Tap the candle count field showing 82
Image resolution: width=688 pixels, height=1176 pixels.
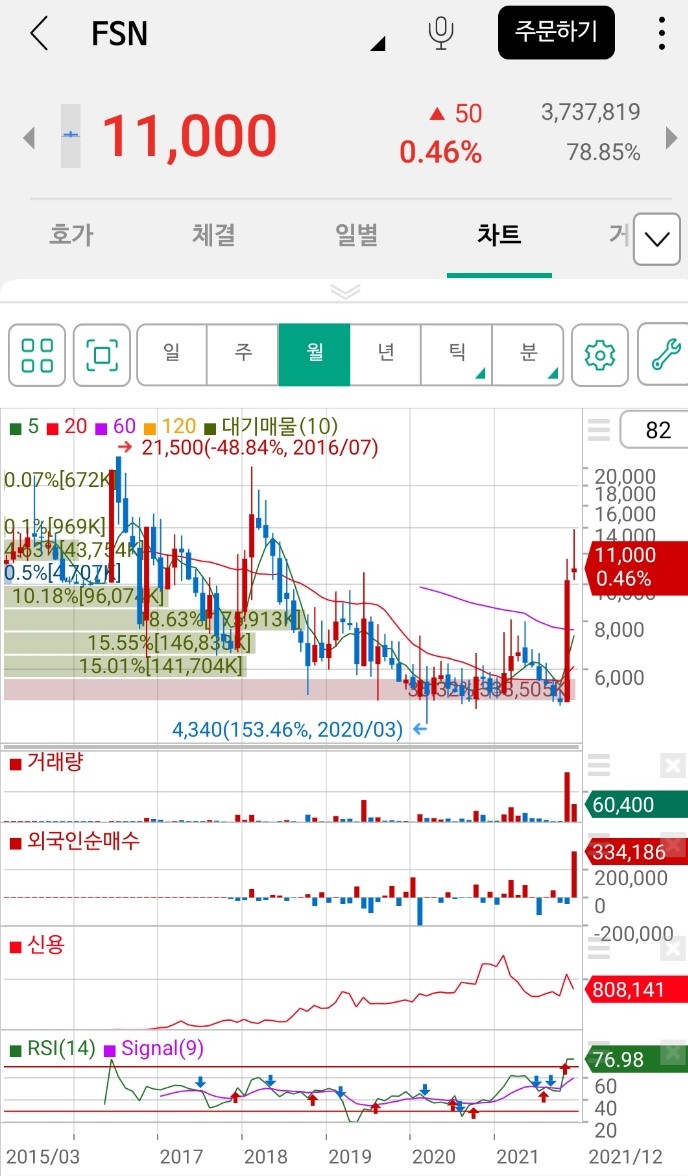656,430
